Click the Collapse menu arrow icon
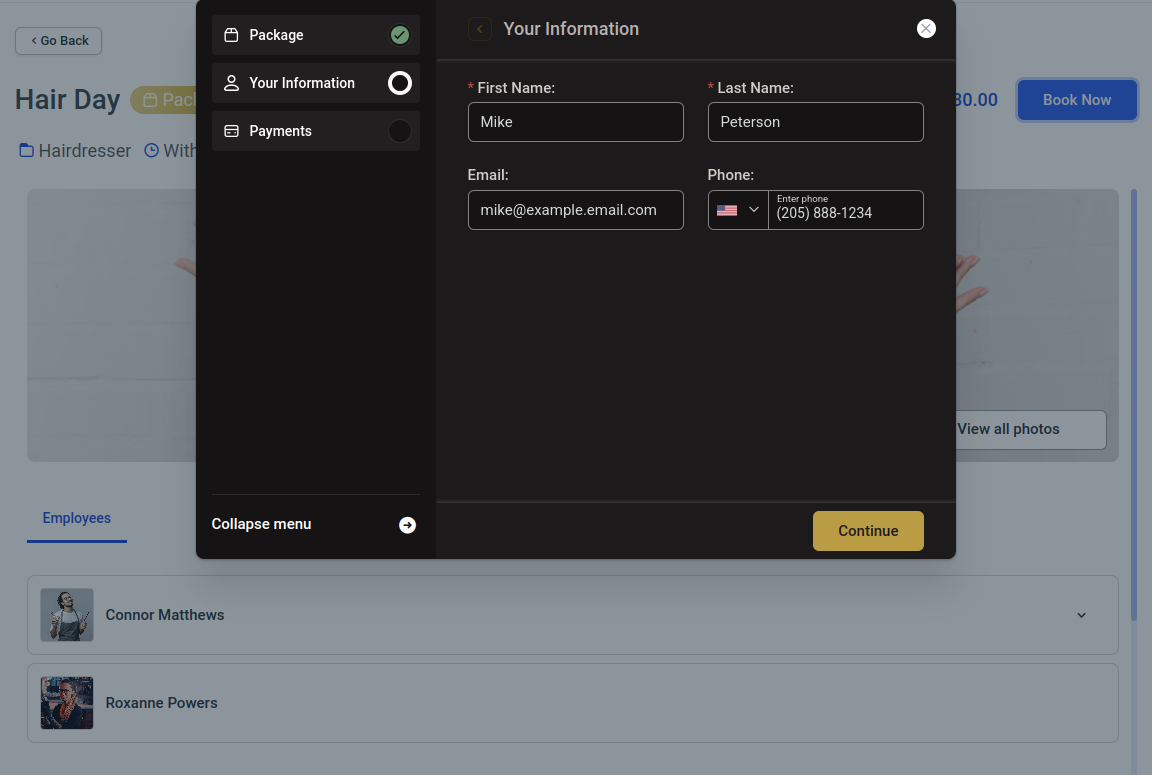Viewport: 1152px width, 775px height. (407, 525)
